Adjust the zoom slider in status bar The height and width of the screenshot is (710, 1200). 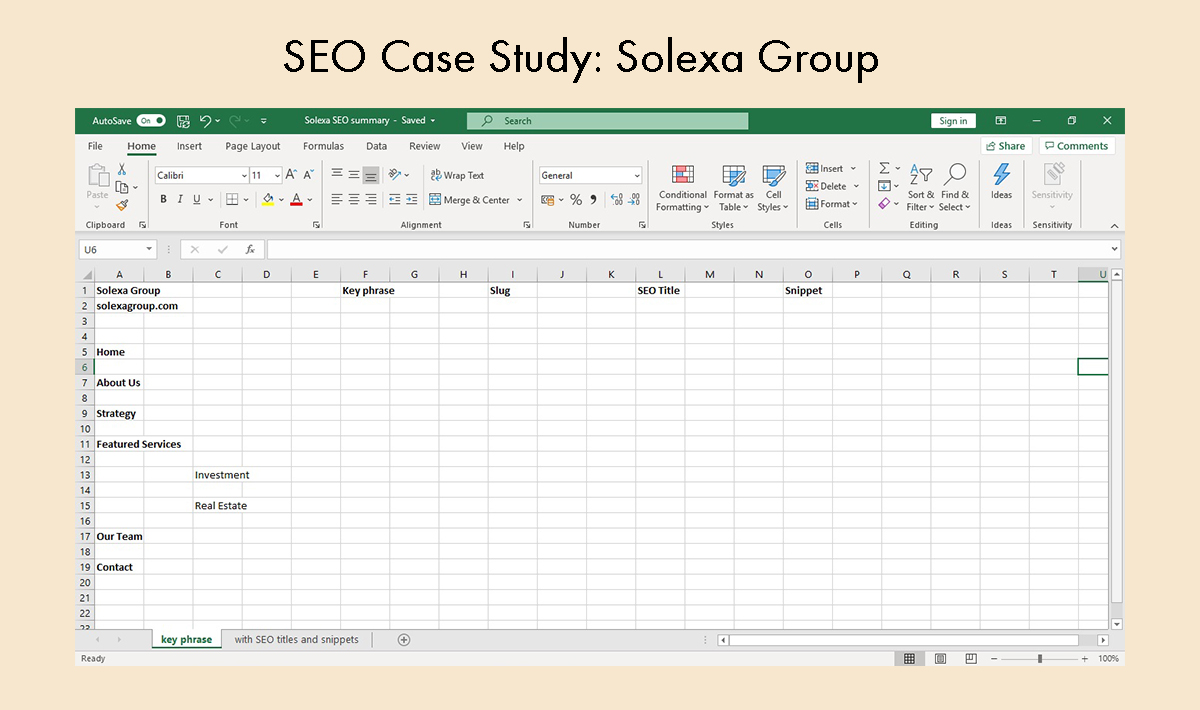[x=1040, y=659]
